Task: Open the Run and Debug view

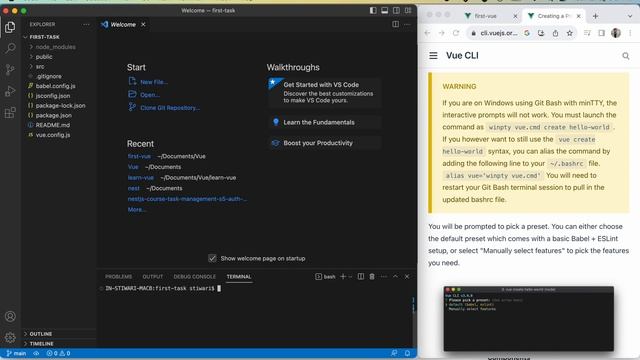Action: coord(10,91)
